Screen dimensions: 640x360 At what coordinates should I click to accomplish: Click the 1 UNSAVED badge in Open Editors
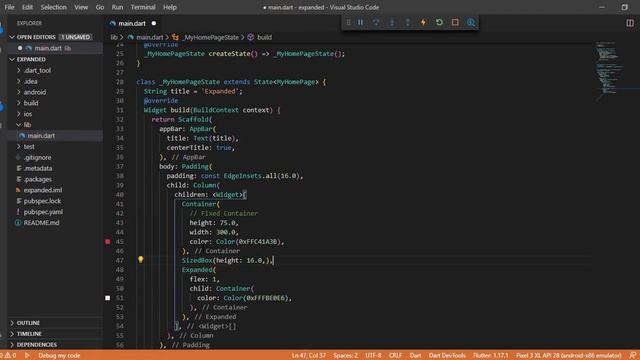[76, 37]
